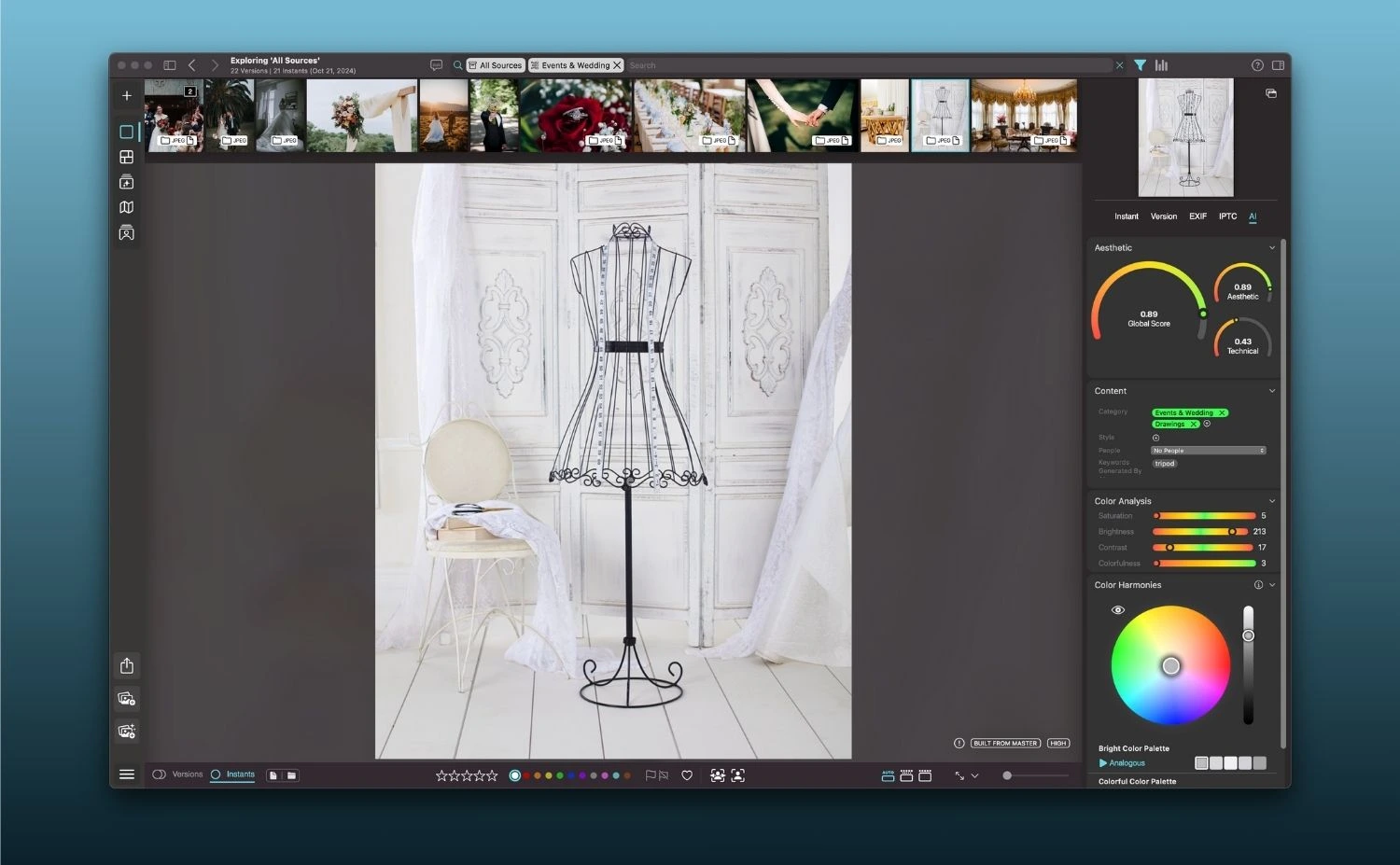The width and height of the screenshot is (1400, 865).
Task: Open the zoom options chevron in bottom bar
Action: pos(975,775)
